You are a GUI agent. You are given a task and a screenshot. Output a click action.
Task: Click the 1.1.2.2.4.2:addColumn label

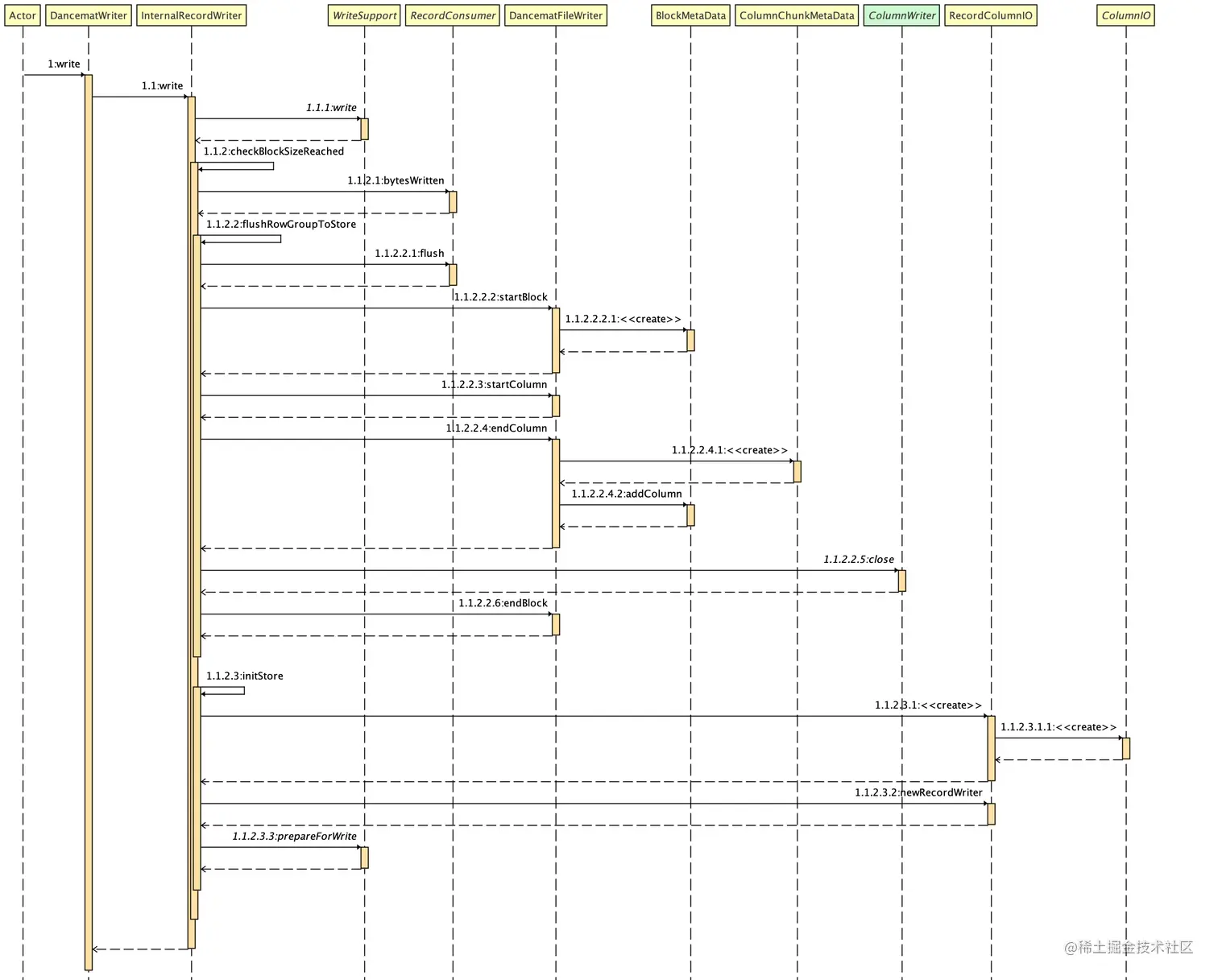point(627,494)
